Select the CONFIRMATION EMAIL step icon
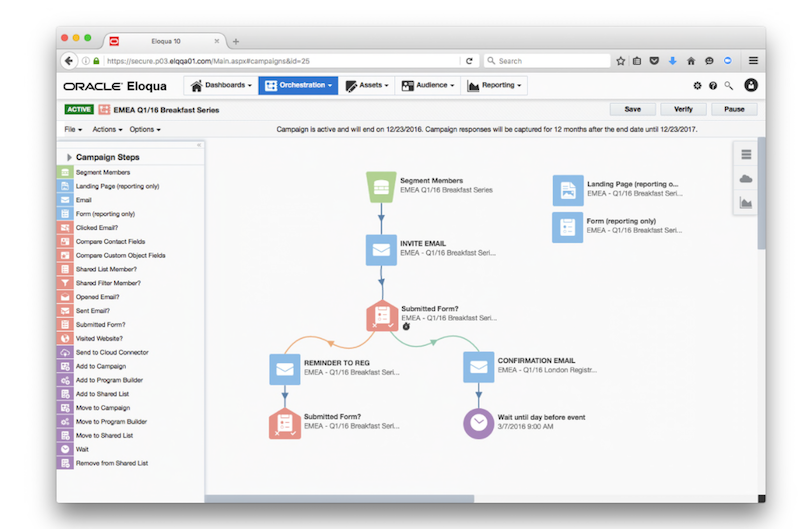The width and height of the screenshot is (800, 529). (479, 367)
